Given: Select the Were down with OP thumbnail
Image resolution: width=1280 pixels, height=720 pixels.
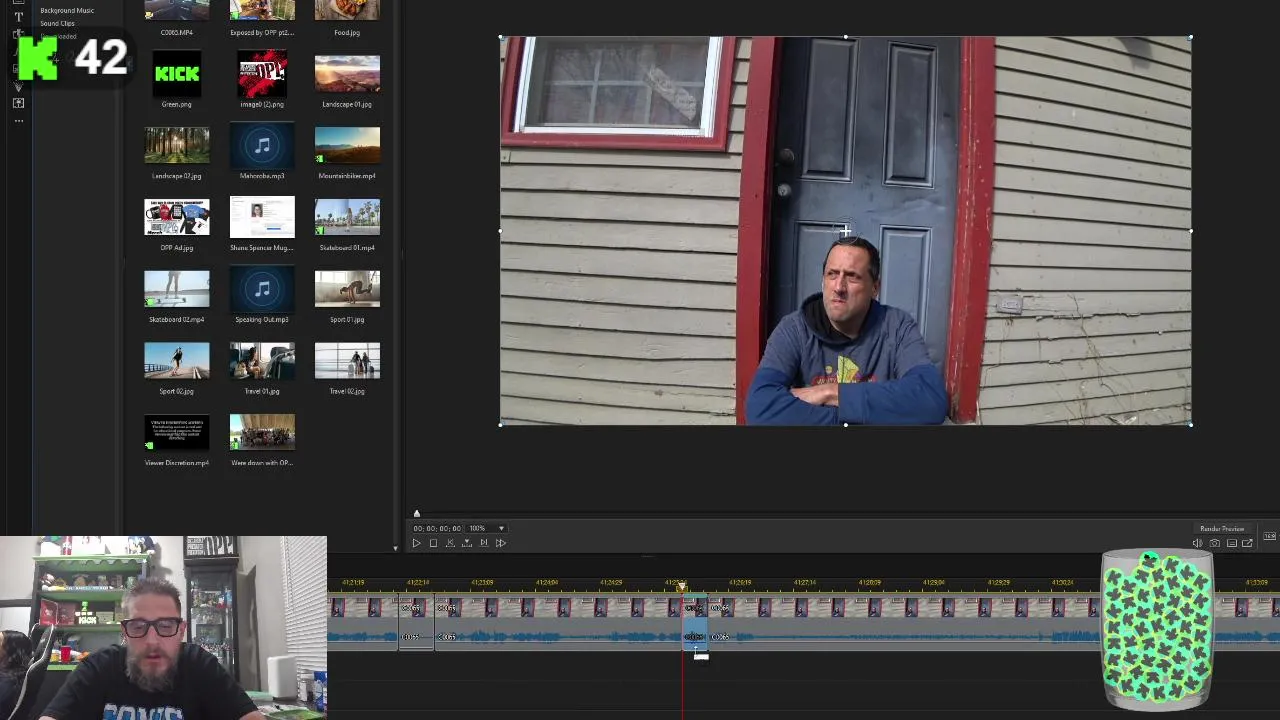Looking at the screenshot, I should [262, 433].
